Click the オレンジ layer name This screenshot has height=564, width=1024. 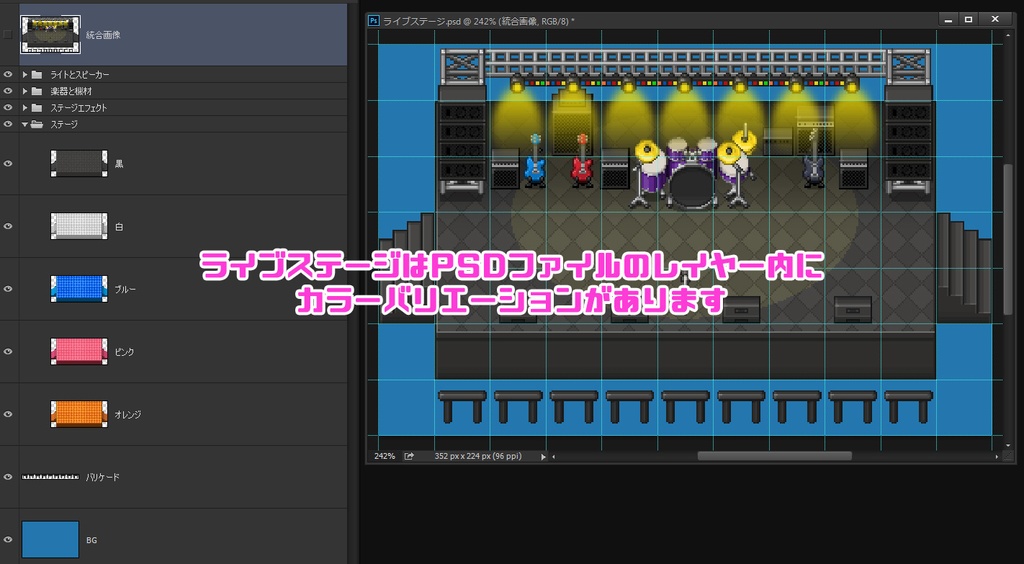[128, 415]
